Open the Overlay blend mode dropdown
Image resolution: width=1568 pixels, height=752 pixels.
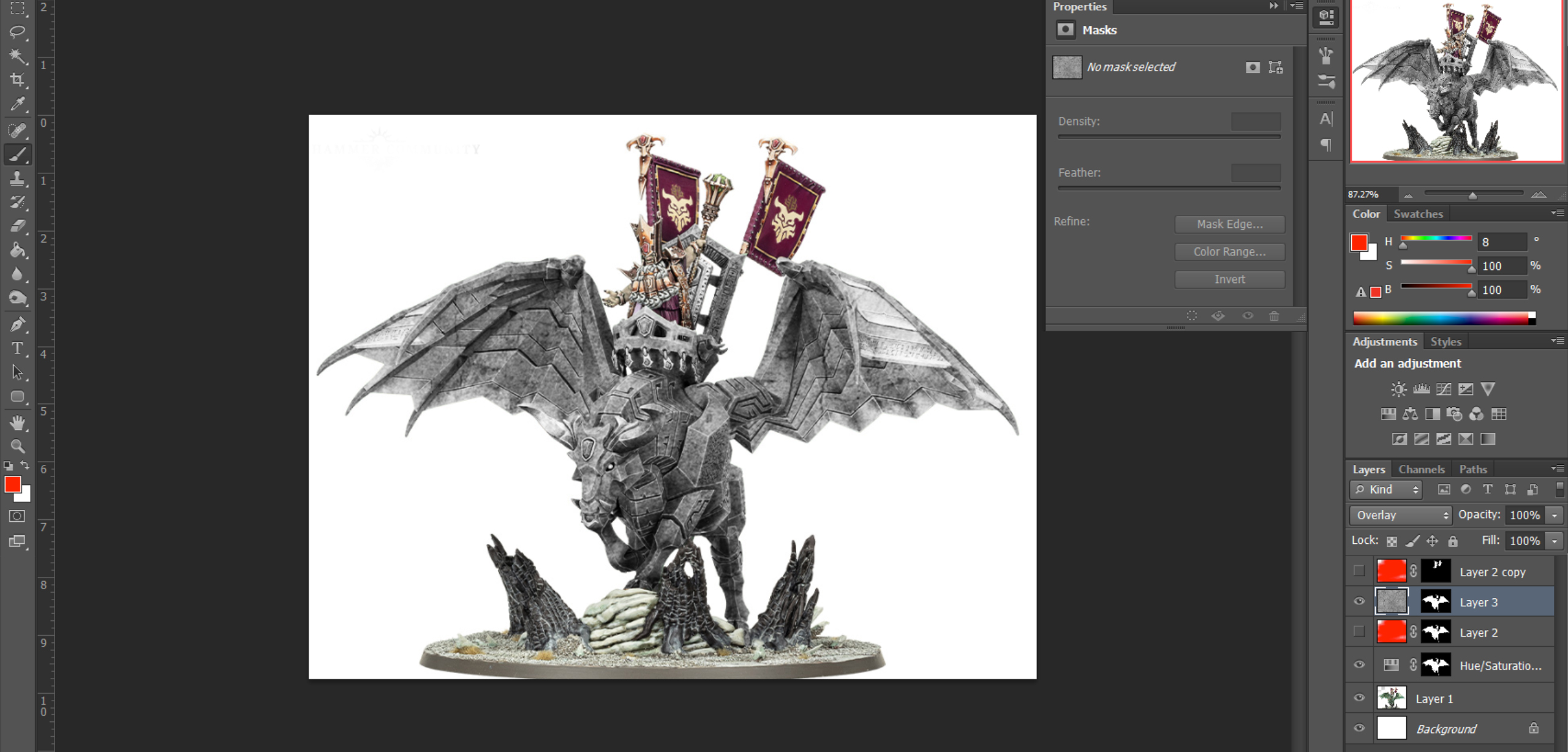[x=1401, y=516]
